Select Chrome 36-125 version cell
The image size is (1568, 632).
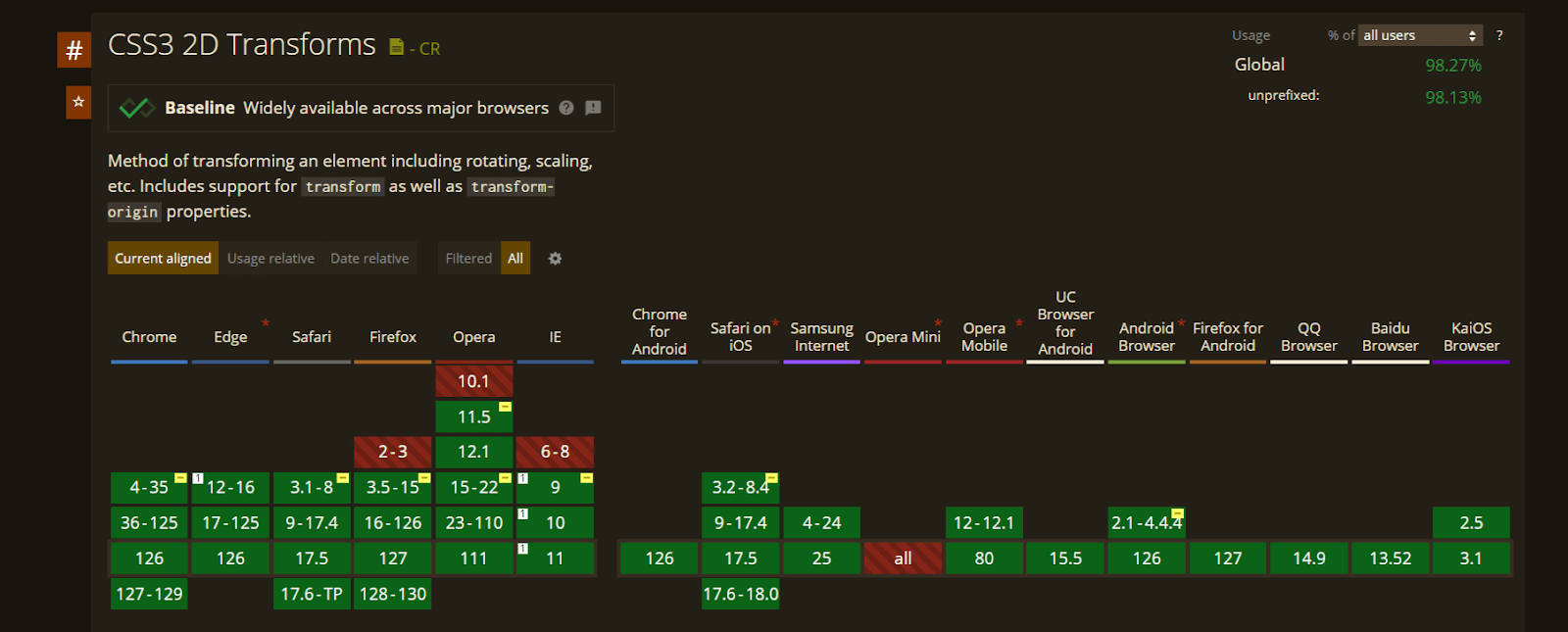pyautogui.click(x=149, y=522)
